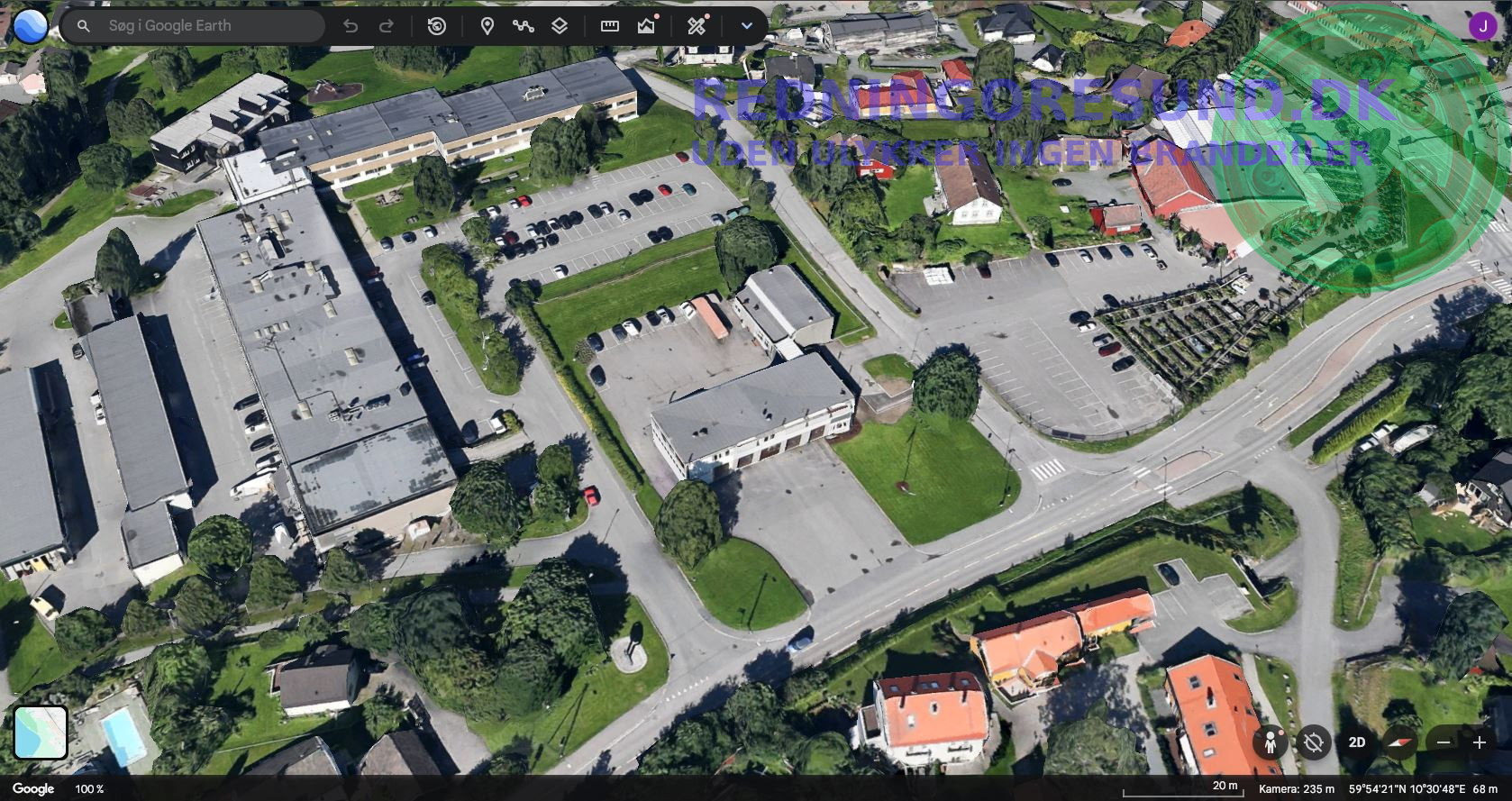Select the add placemark pin tool
Screen dimensions: 1512x801
tap(487, 26)
